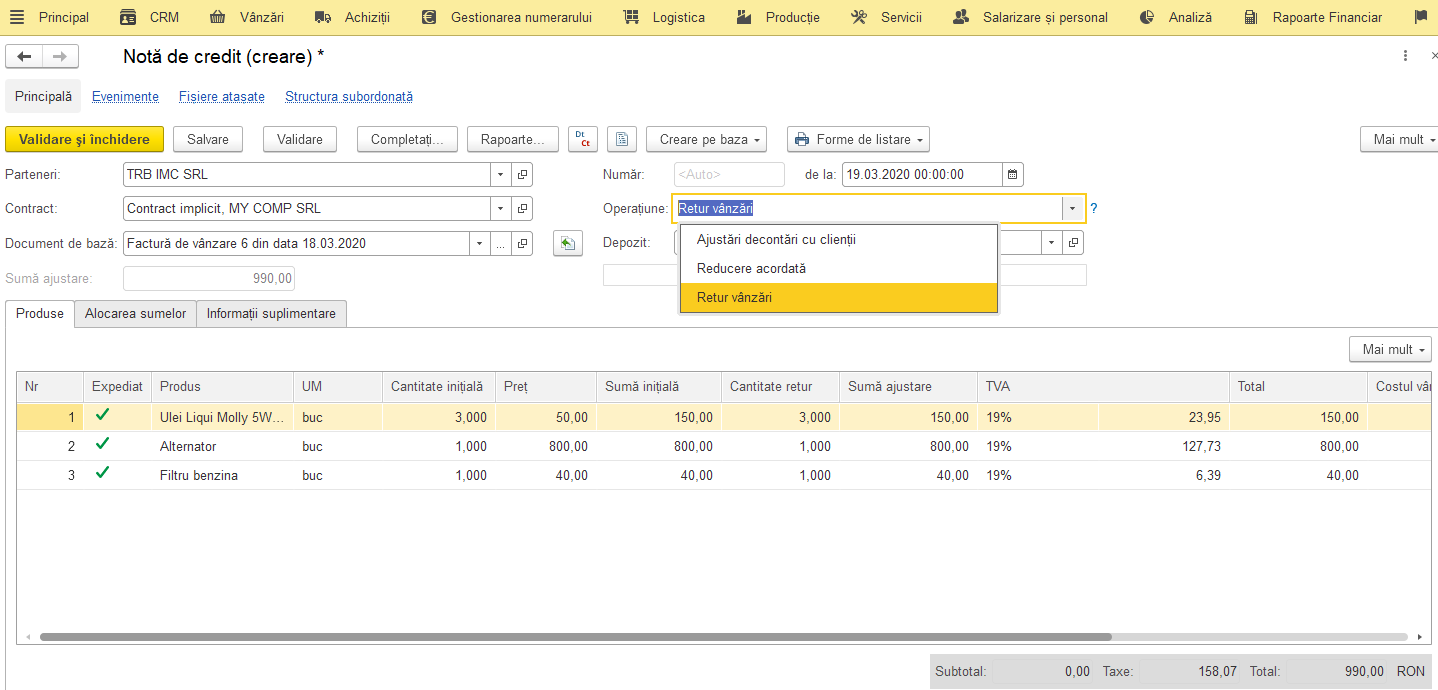Viewport: 1438px width, 690px height.
Task: Click the green fill-from-base-document icon
Action: coord(567,243)
